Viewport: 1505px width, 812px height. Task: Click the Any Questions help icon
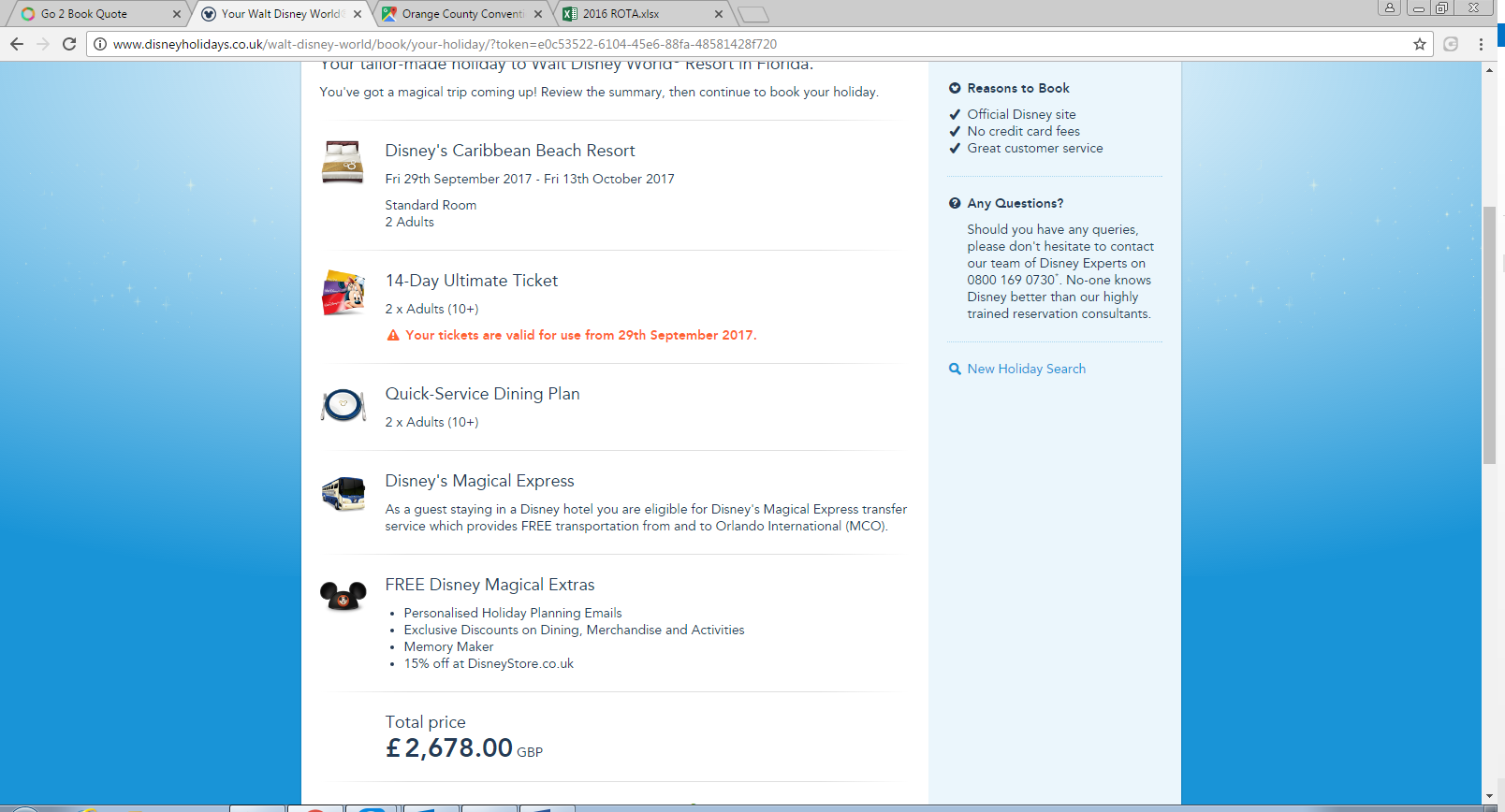click(955, 203)
